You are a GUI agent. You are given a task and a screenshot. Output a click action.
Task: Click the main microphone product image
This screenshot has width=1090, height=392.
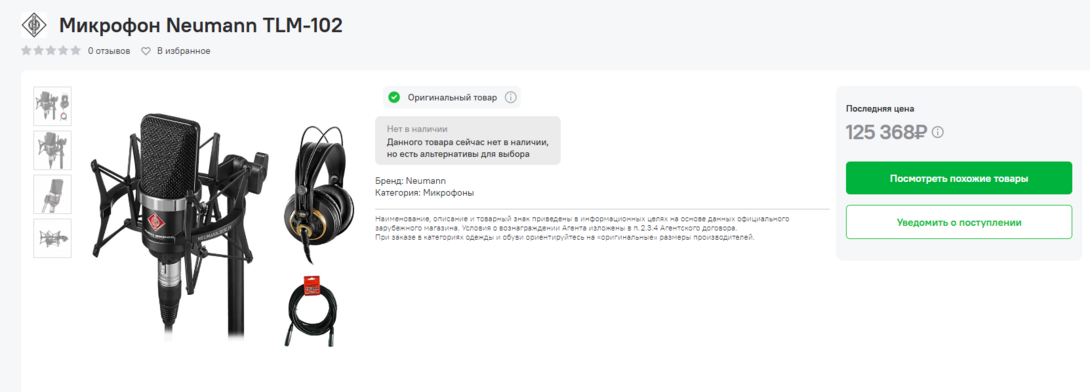[x=179, y=226]
